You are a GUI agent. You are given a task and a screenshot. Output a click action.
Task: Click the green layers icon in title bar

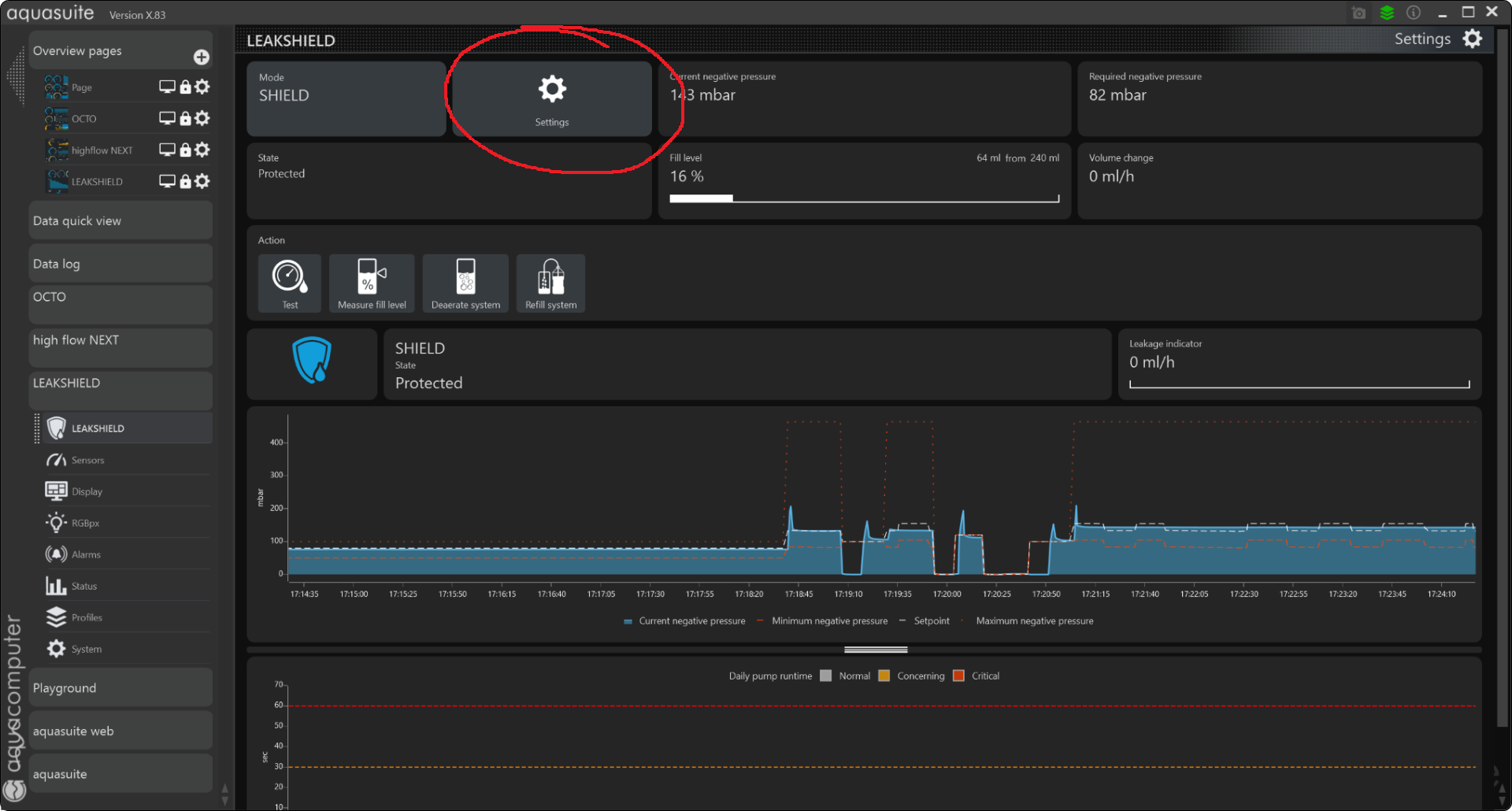[x=1387, y=13]
